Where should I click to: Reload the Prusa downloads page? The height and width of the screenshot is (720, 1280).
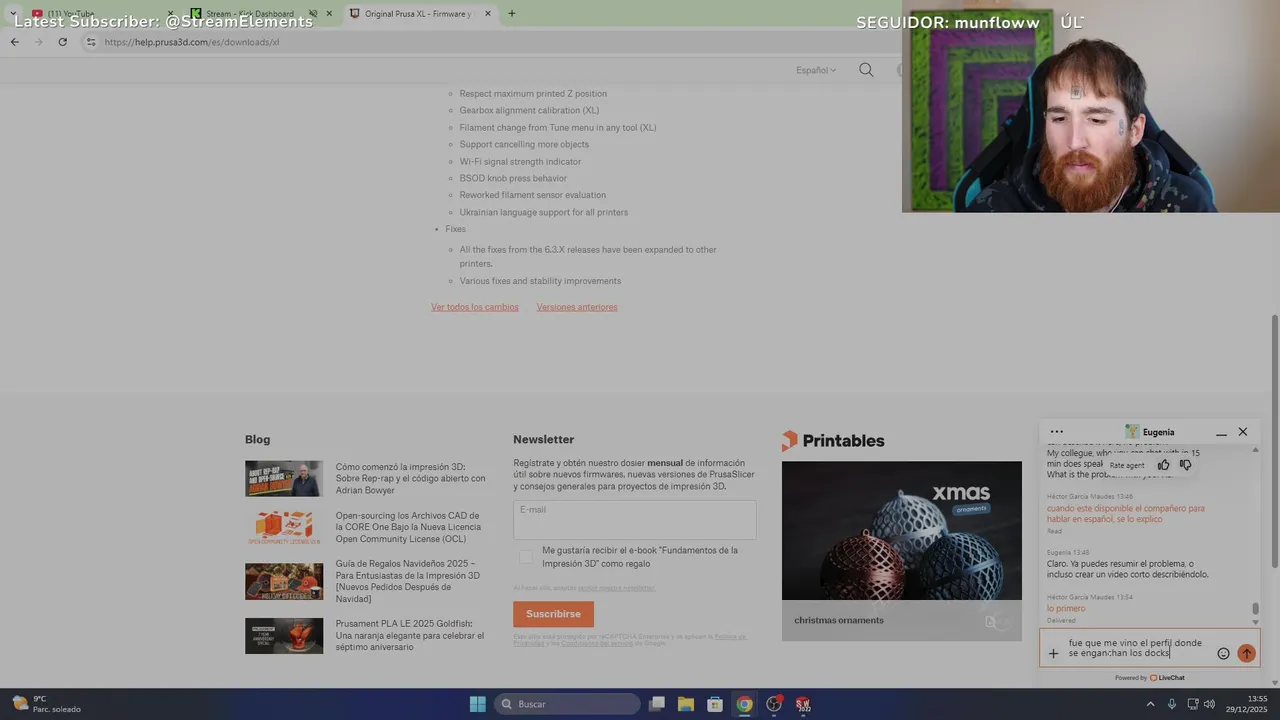pyautogui.click(x=62, y=42)
